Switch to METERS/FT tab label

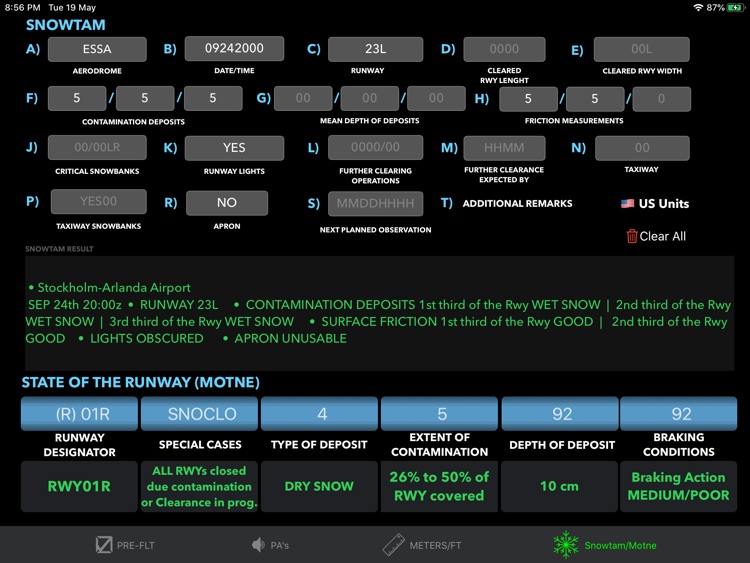click(435, 545)
